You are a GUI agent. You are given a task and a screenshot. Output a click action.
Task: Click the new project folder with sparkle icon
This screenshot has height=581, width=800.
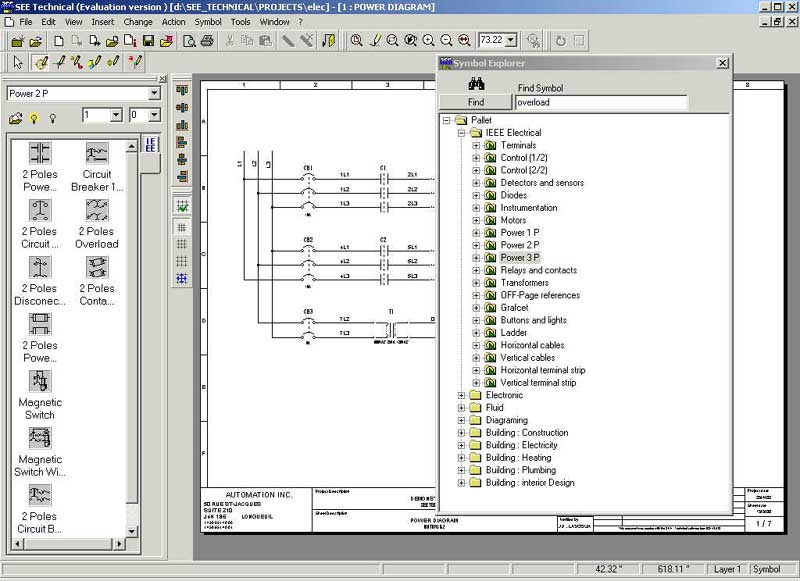(x=18, y=41)
